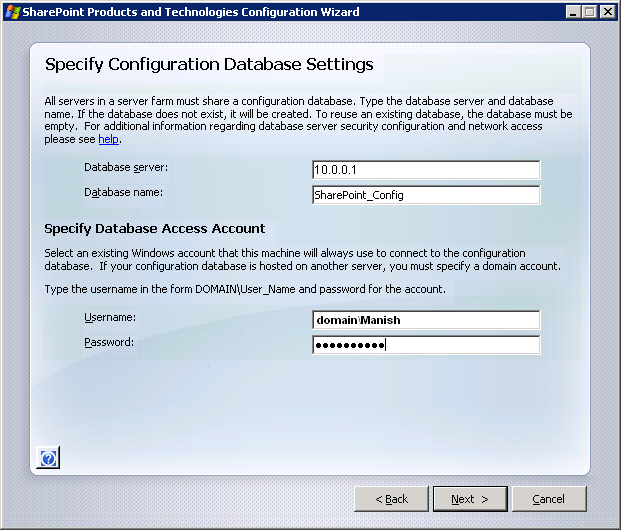
Task: Click the 'Database server:' label
Action: [126, 168]
